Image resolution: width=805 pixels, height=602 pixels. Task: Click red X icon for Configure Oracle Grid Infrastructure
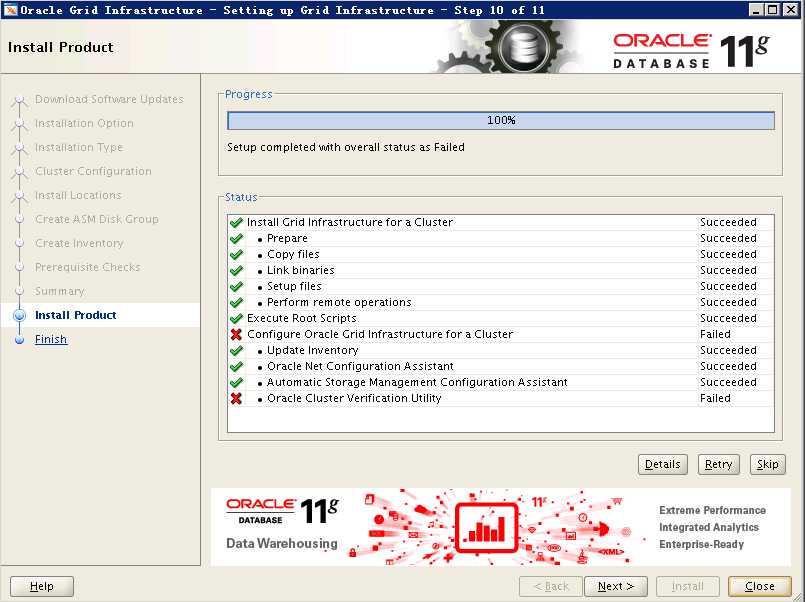[236, 334]
